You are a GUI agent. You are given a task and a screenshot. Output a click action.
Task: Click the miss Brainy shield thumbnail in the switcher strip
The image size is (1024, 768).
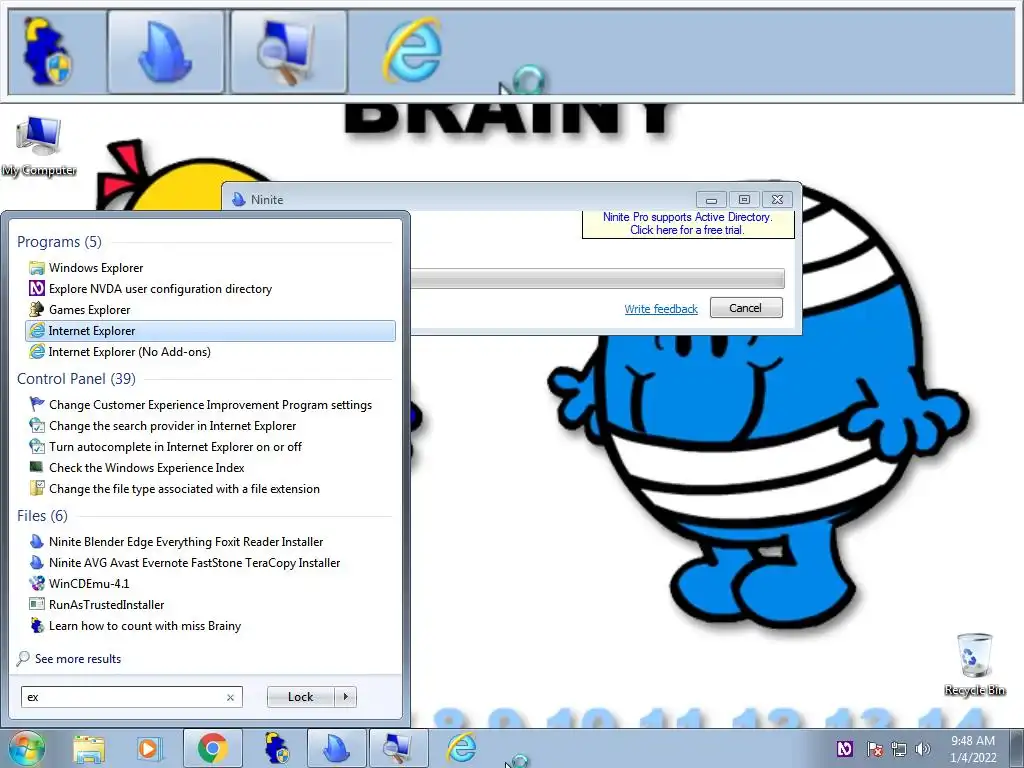tap(48, 52)
